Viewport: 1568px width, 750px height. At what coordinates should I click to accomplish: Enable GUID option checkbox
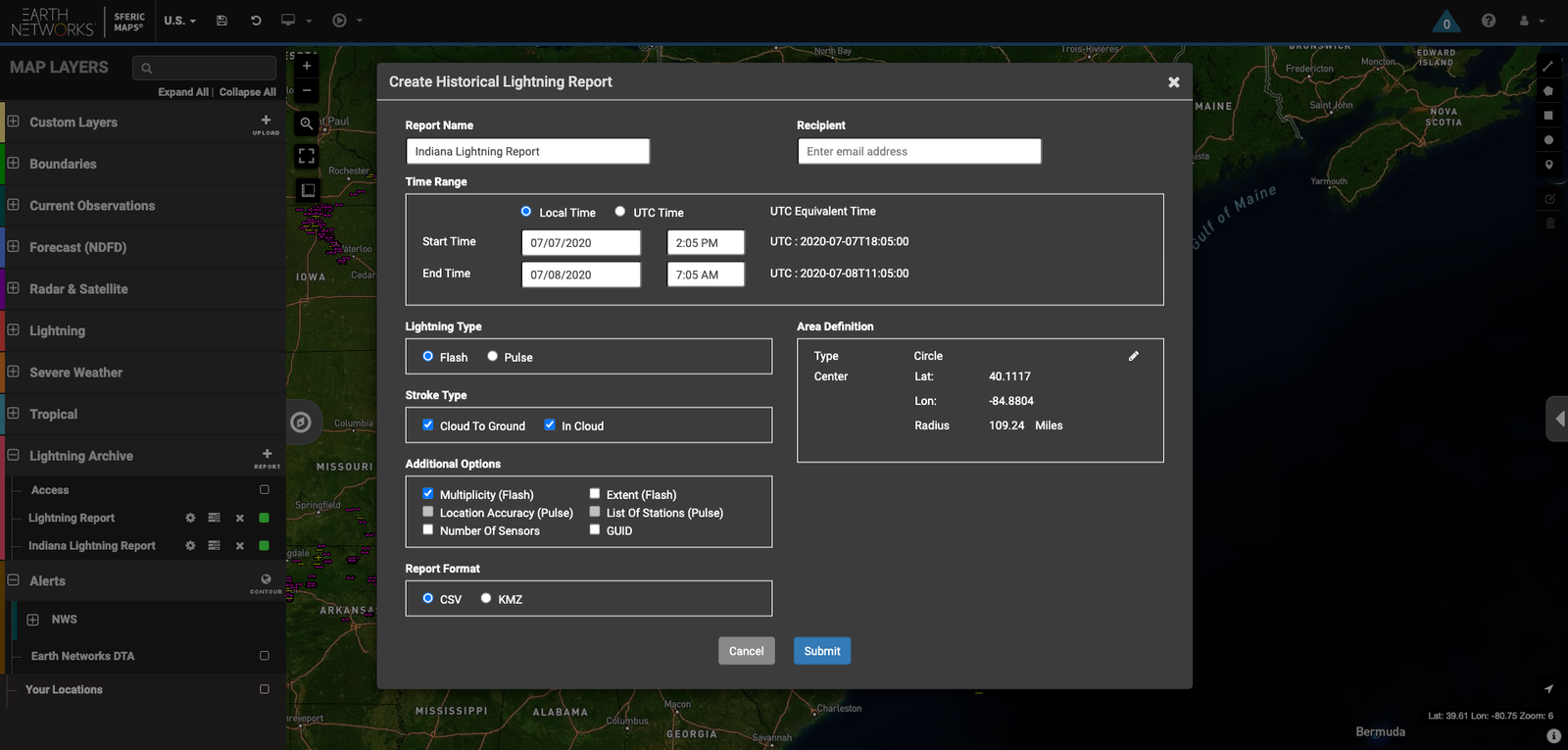point(595,529)
